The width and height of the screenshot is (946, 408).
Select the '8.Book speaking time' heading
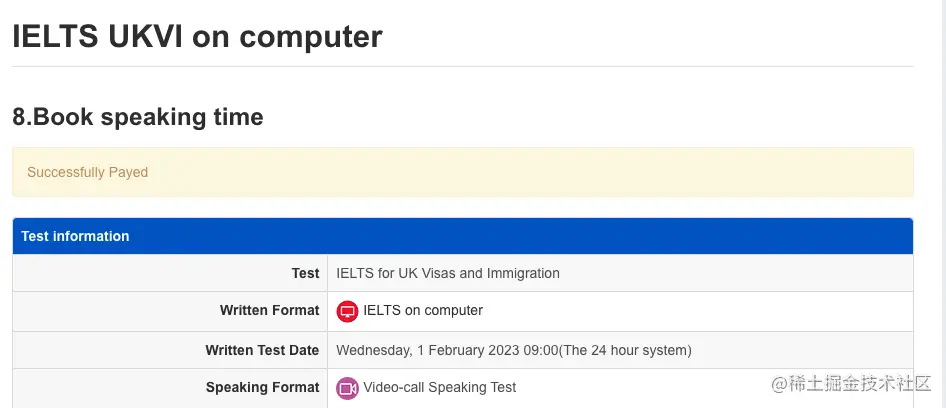(138, 117)
